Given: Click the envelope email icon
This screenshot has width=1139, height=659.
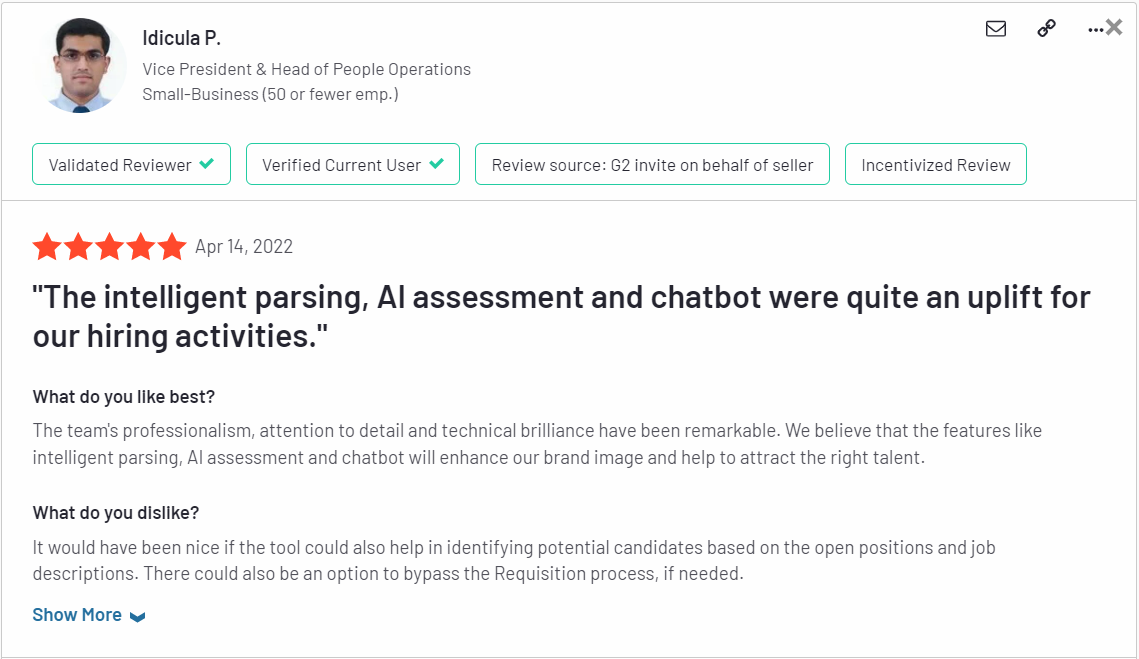Looking at the screenshot, I should click(996, 28).
